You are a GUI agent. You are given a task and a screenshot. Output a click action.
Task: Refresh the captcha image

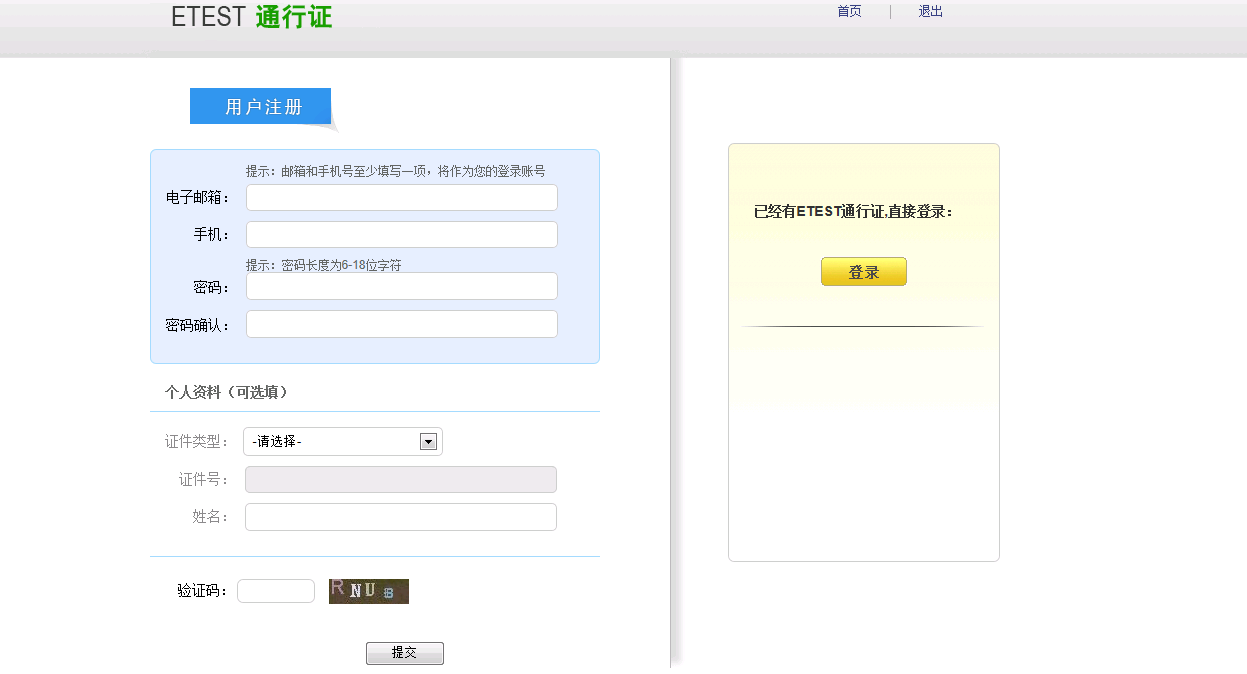[x=368, y=591]
